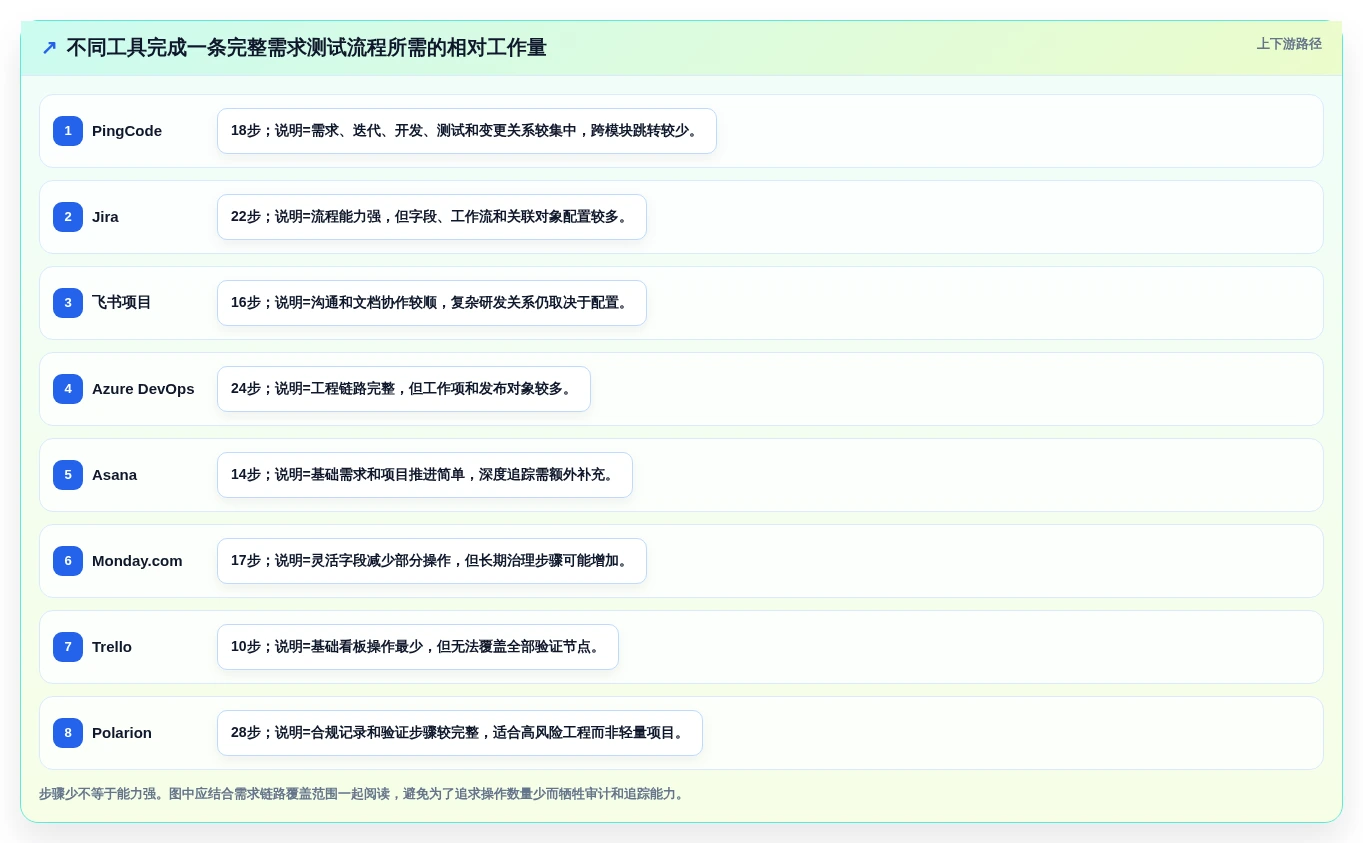Select the 飞书项目 tool name
Screen dimensions: 1363x843
122,303
